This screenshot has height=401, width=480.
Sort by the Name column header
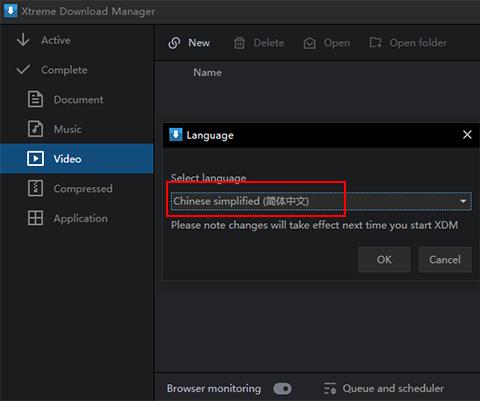pyautogui.click(x=207, y=72)
